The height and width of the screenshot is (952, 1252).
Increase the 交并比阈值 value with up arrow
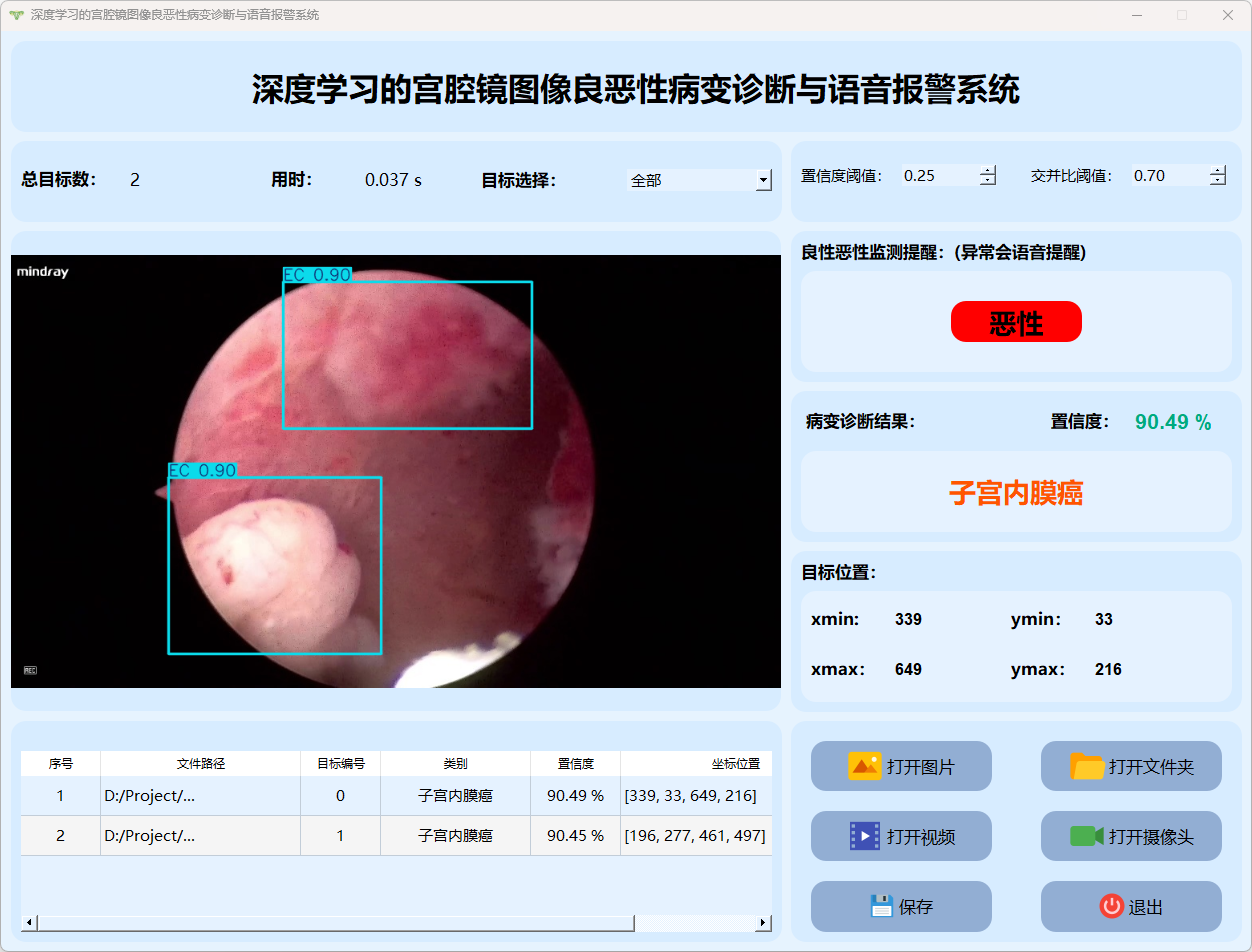coord(1217,170)
